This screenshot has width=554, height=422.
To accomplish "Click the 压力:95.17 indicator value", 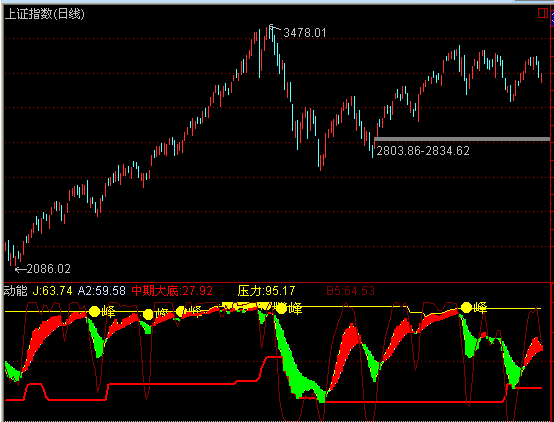I will pos(266,291).
